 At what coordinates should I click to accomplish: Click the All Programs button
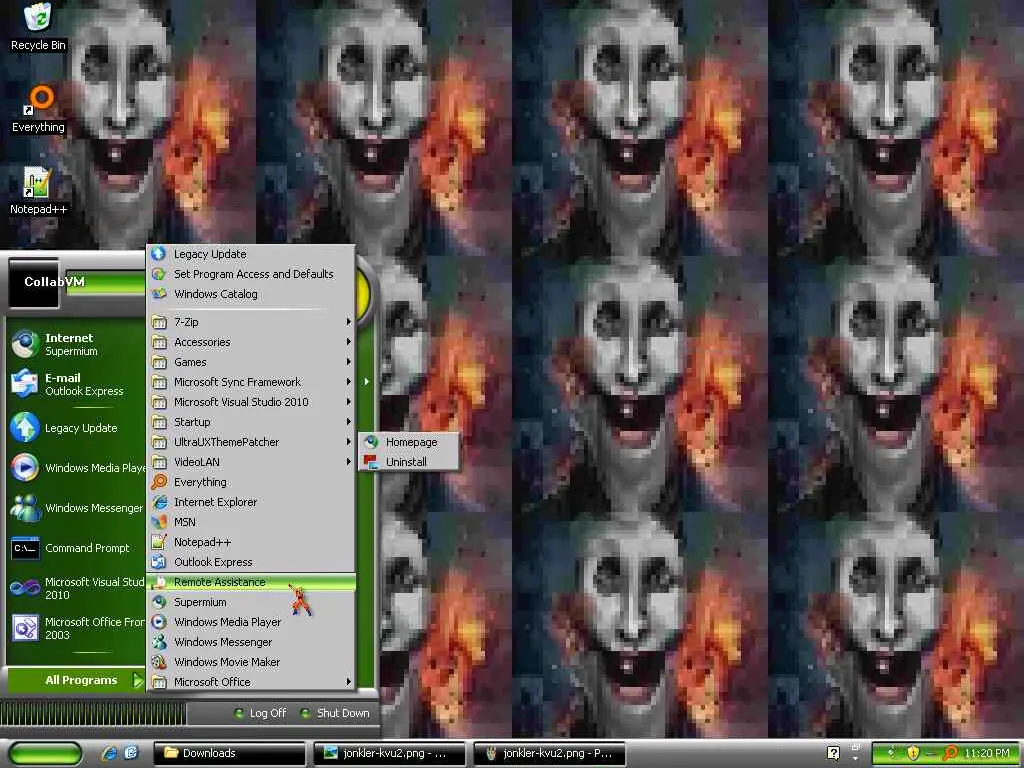pos(76,680)
